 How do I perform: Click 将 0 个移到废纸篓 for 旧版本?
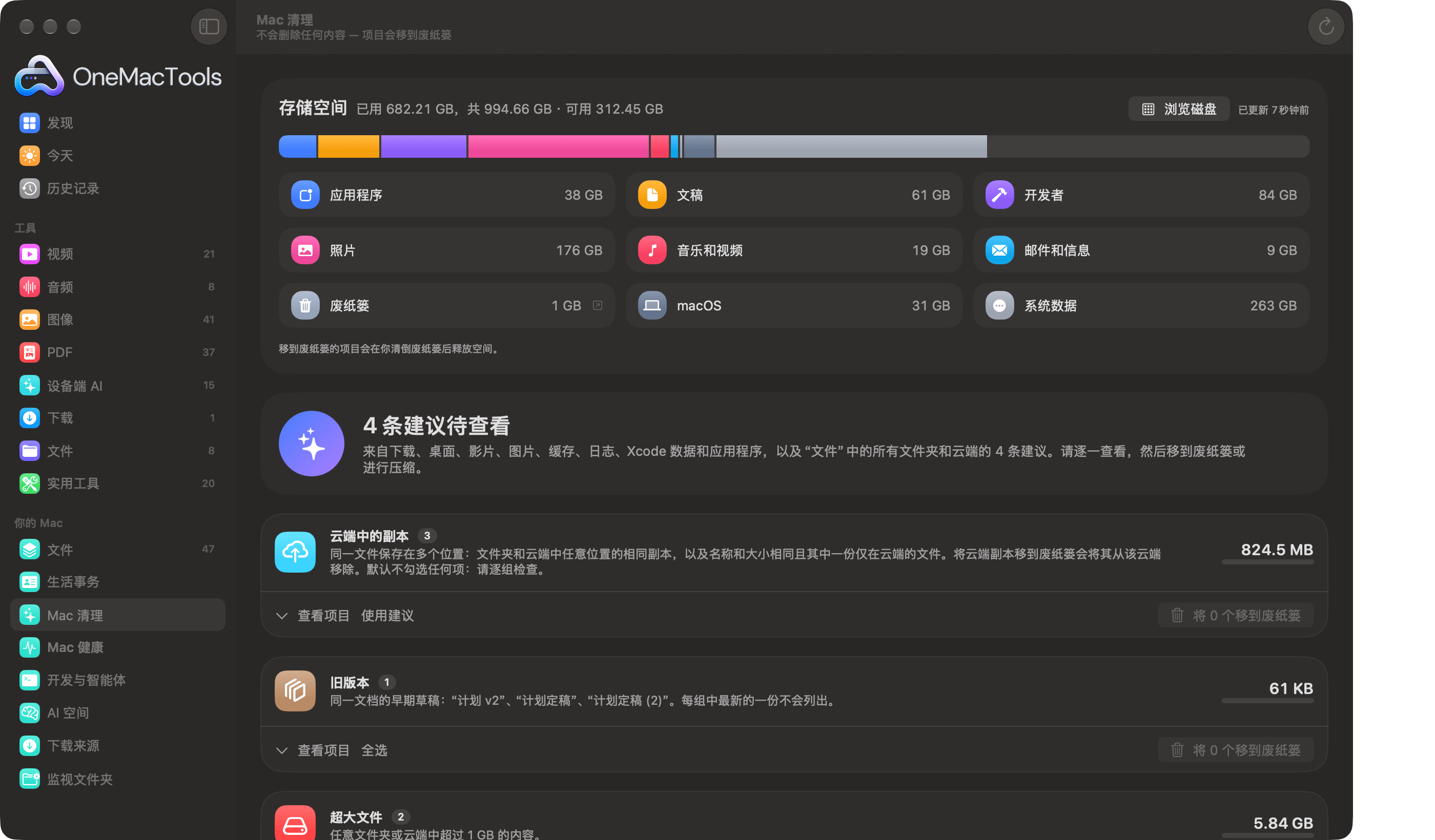(x=1236, y=750)
